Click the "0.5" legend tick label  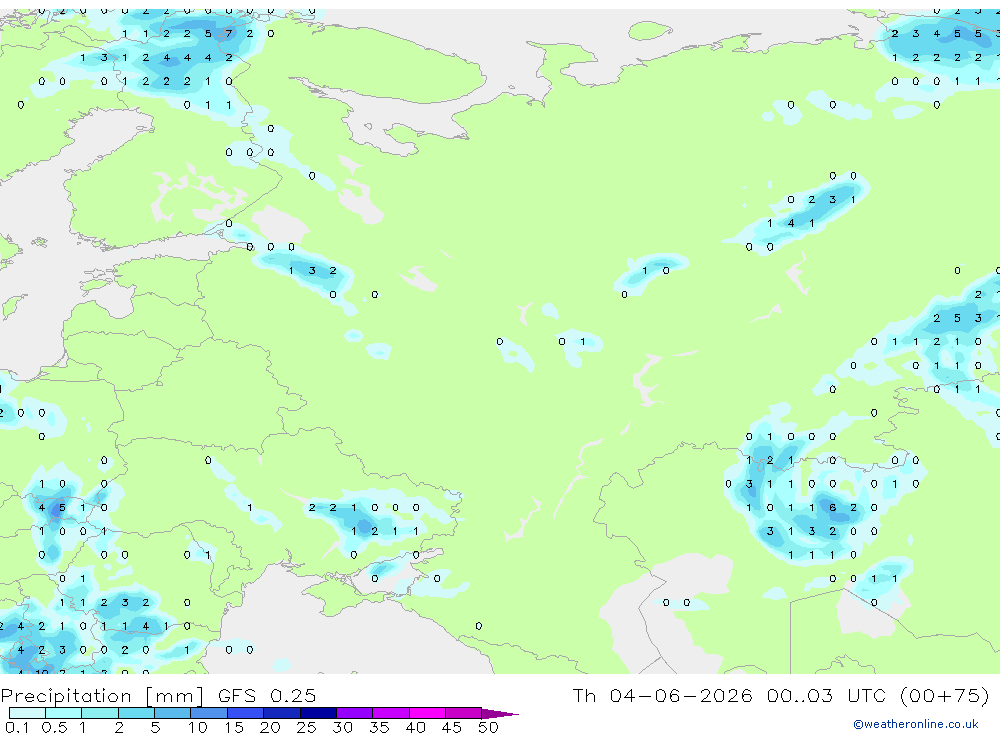pyautogui.click(x=54, y=727)
